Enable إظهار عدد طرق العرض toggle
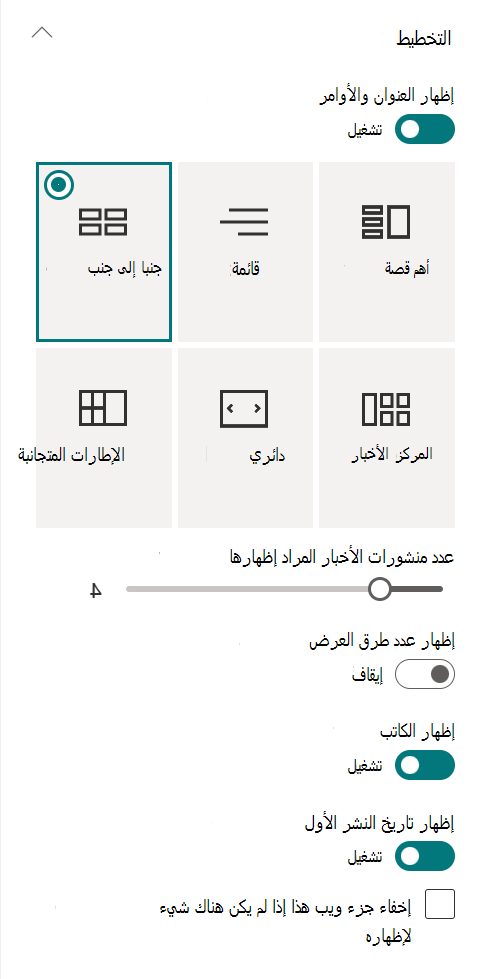 tap(425, 674)
